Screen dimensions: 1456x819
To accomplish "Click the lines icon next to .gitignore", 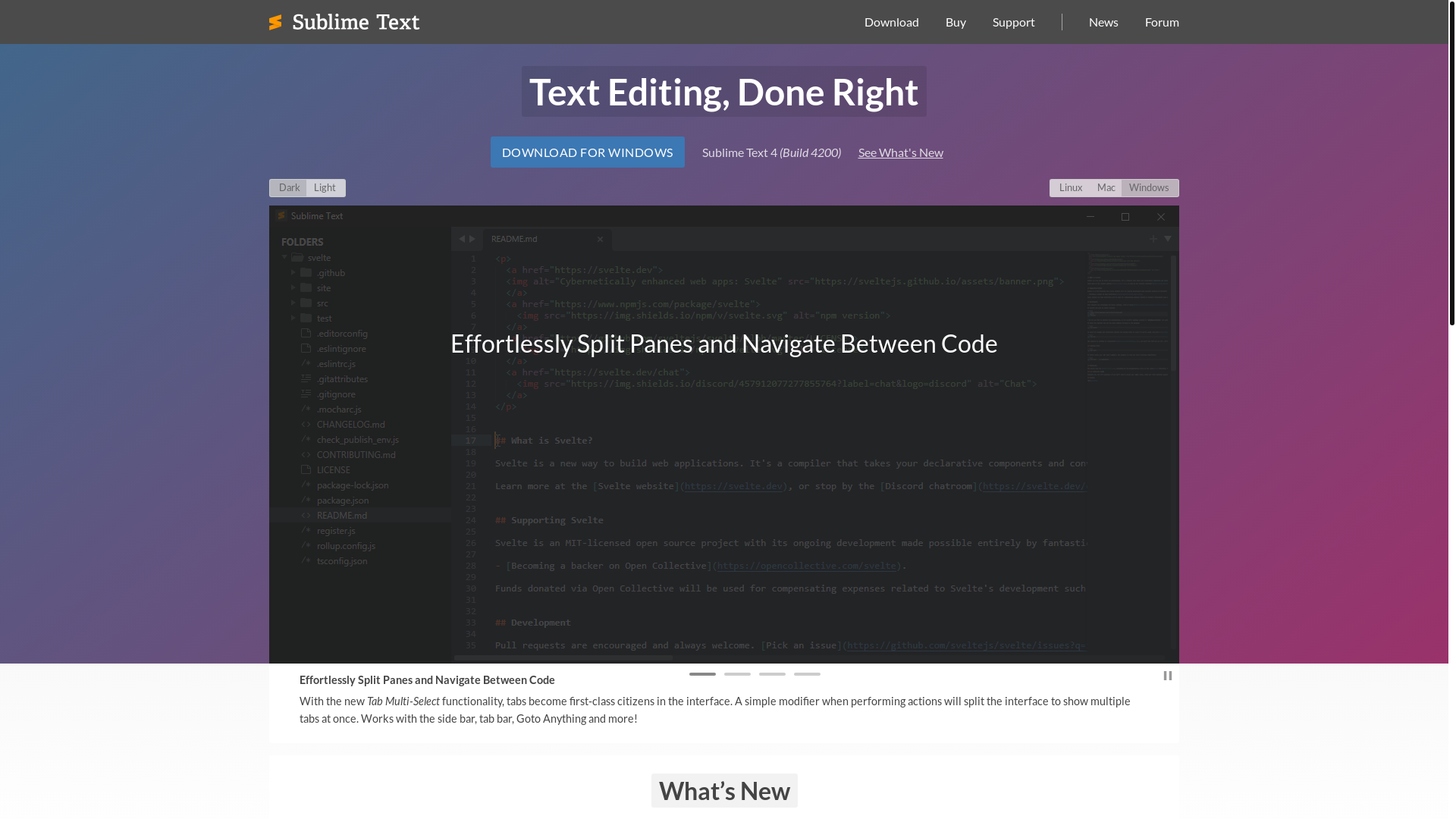I will pyautogui.click(x=306, y=394).
